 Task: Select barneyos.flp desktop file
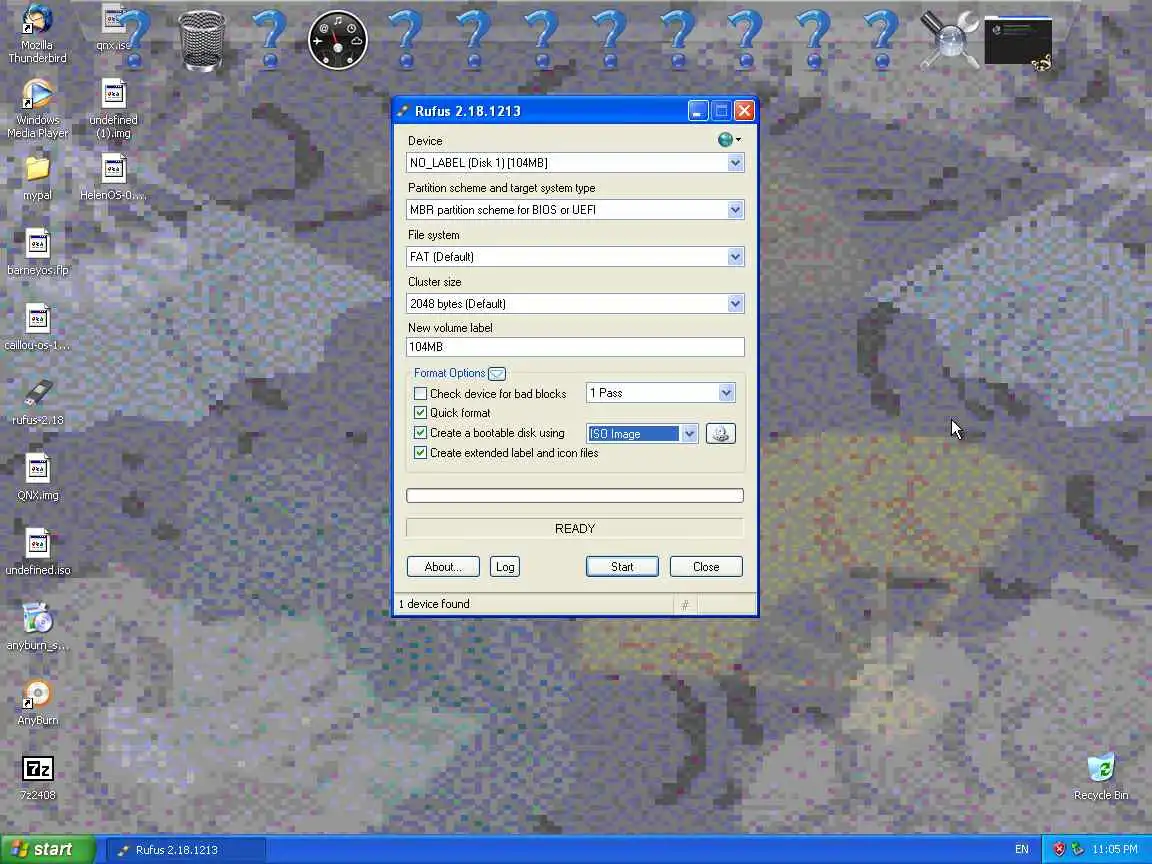tap(37, 253)
